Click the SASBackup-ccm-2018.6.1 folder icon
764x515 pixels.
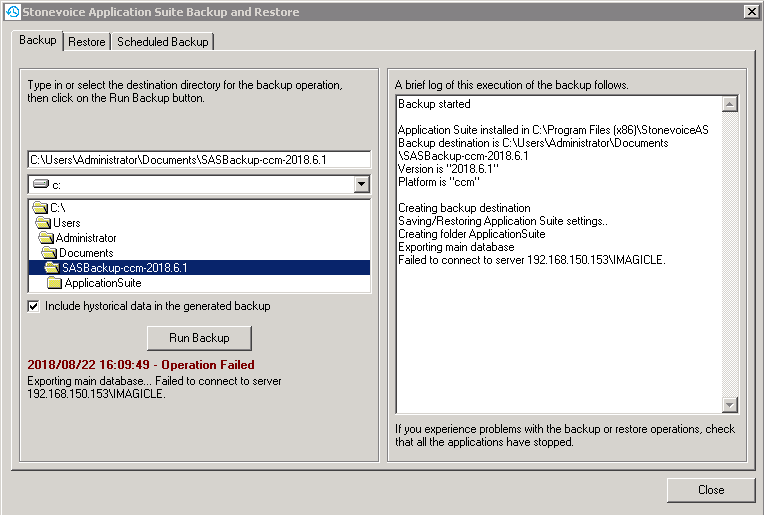[52, 268]
